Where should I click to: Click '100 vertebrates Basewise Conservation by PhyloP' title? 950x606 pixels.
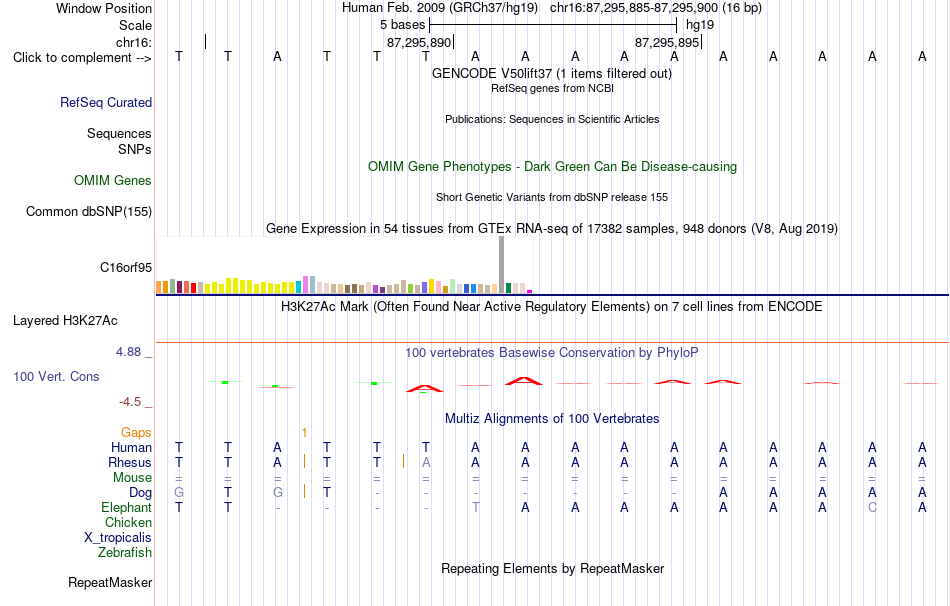click(552, 353)
